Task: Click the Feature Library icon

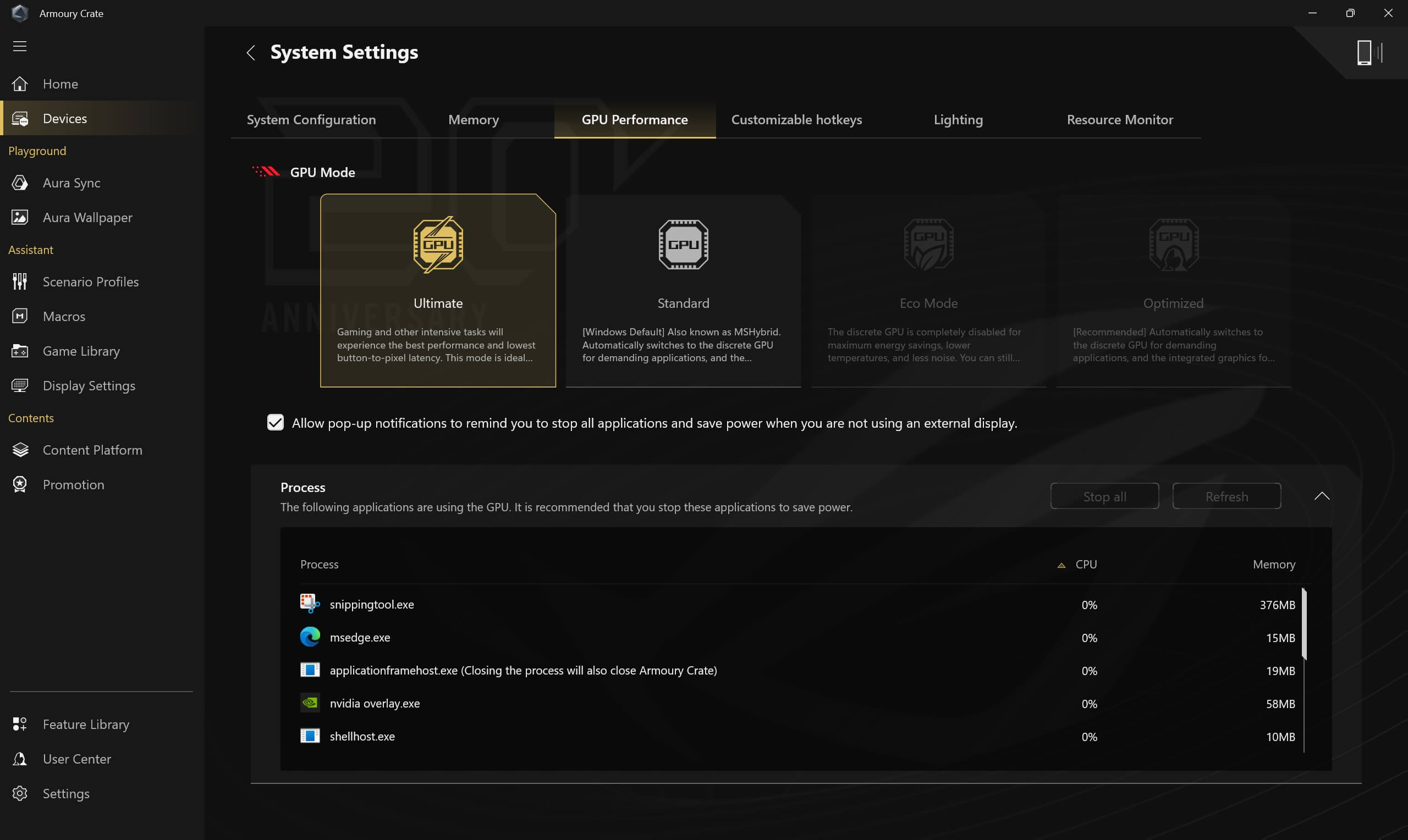Action: click(x=20, y=724)
